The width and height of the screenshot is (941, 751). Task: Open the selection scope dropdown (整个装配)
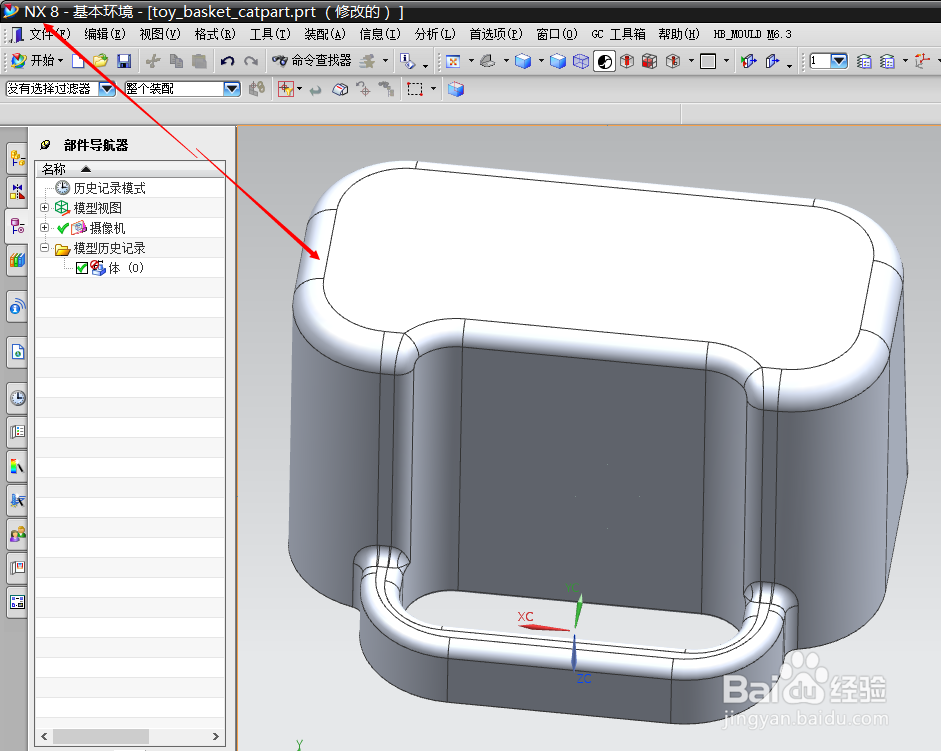click(x=232, y=89)
